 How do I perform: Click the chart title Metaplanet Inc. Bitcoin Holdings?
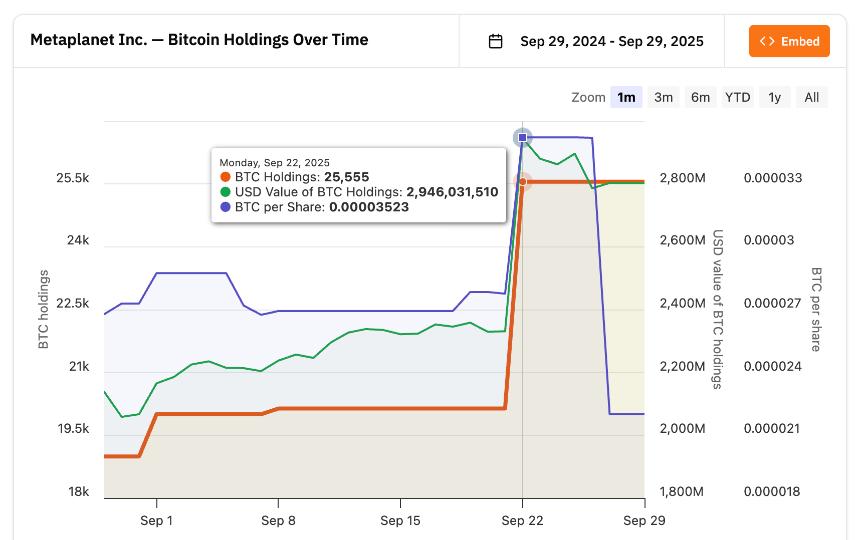tap(199, 40)
